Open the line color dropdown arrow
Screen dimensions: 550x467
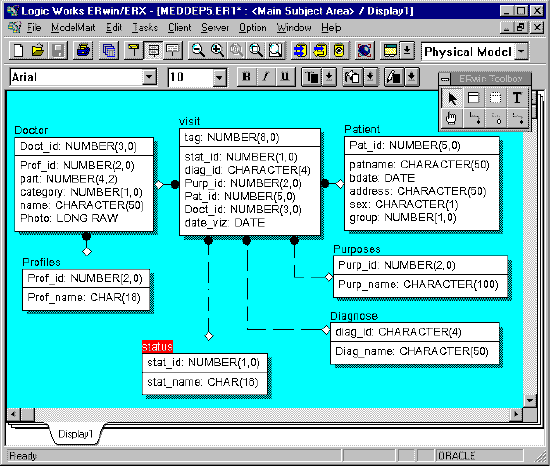[411, 76]
